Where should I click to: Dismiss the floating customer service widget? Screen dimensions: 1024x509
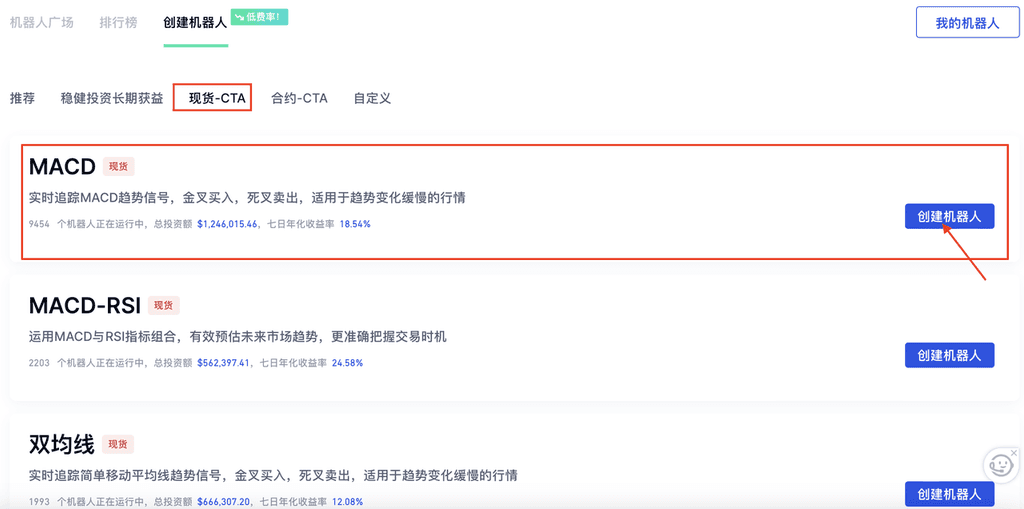(1014, 453)
